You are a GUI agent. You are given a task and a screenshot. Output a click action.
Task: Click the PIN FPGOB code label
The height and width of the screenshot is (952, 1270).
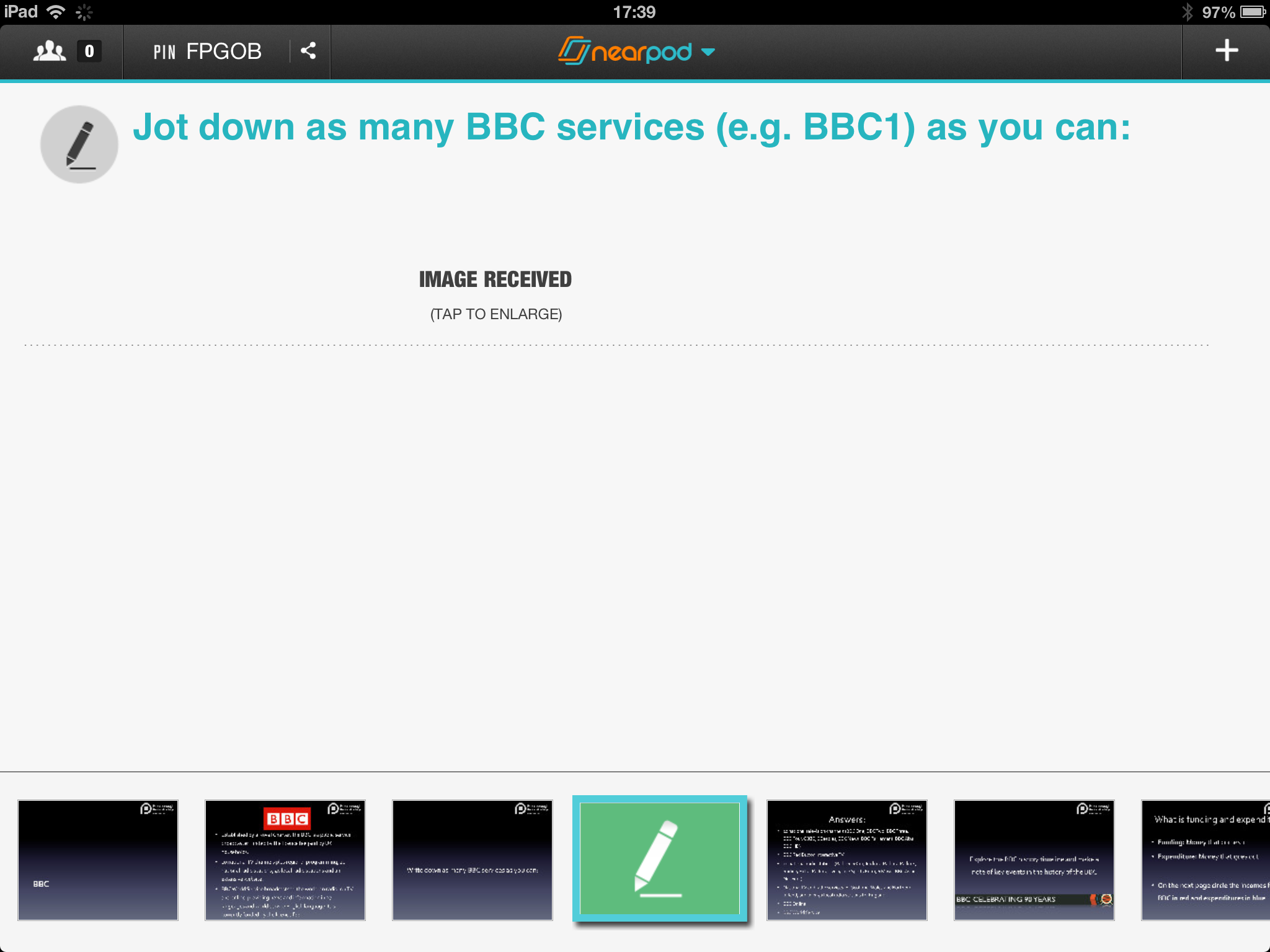click(207, 51)
